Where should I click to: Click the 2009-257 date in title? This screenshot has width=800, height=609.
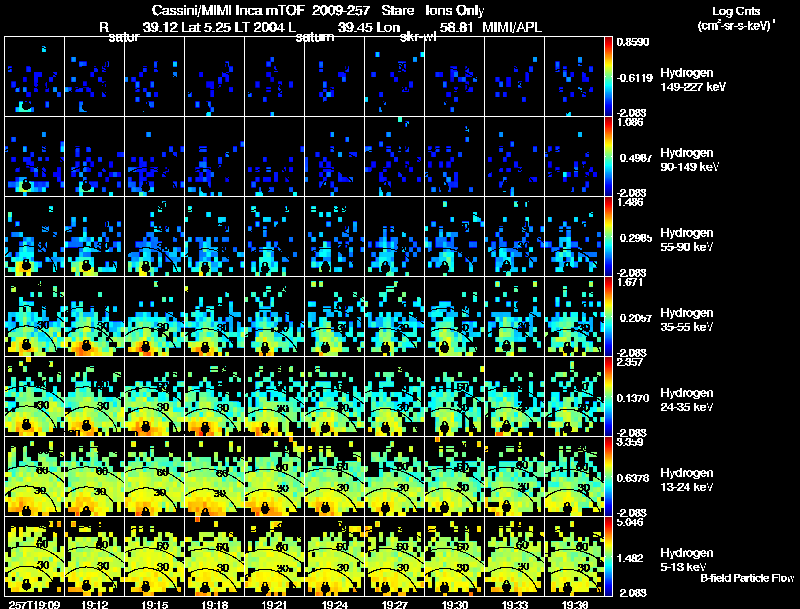(x=340, y=11)
